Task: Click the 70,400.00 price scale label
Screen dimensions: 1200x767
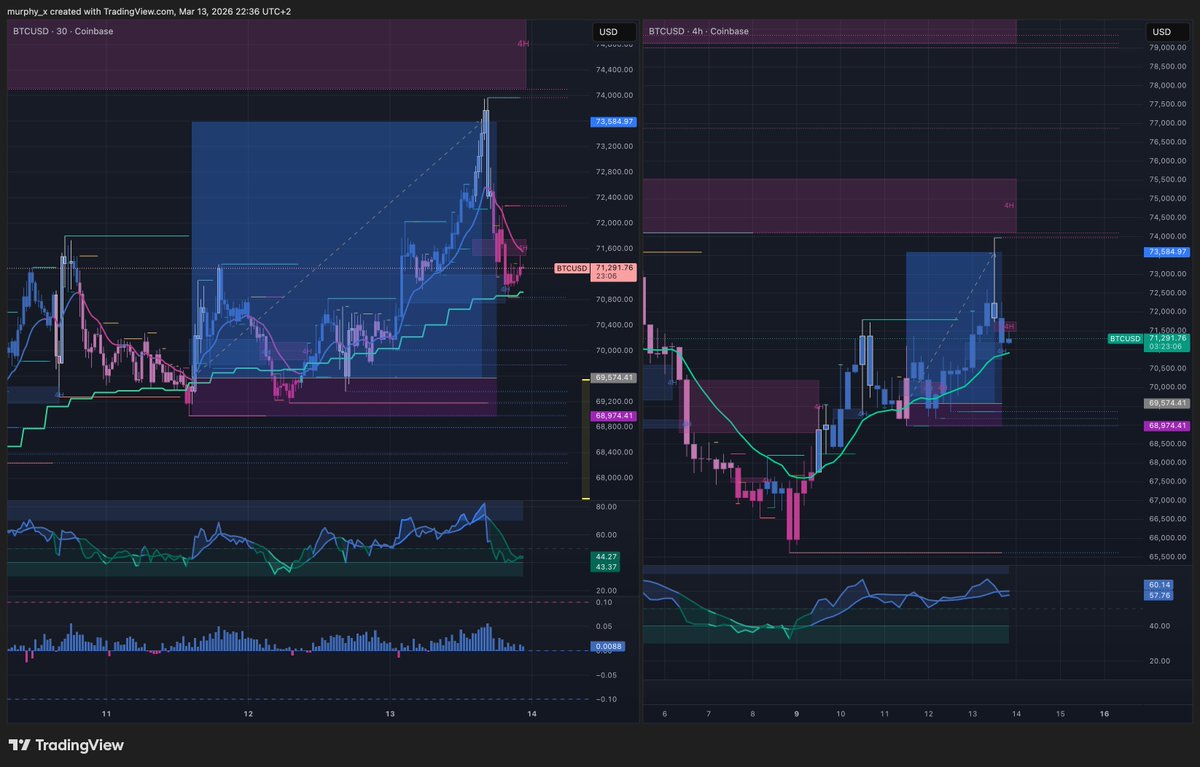Action: tap(615, 325)
